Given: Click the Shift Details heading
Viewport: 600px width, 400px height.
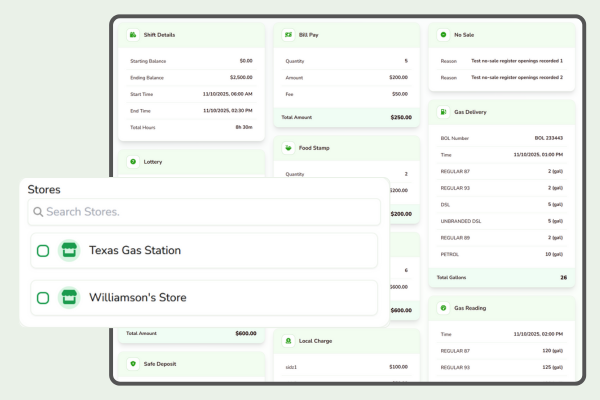Looking at the screenshot, I should coord(159,35).
